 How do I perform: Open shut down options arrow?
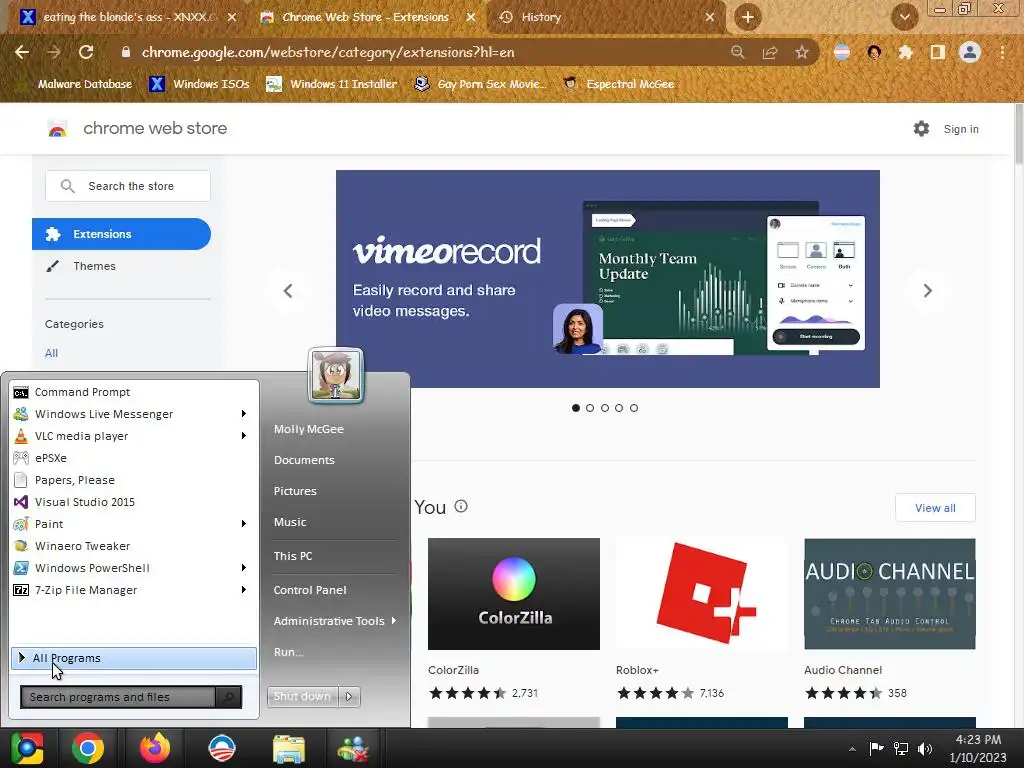point(349,696)
